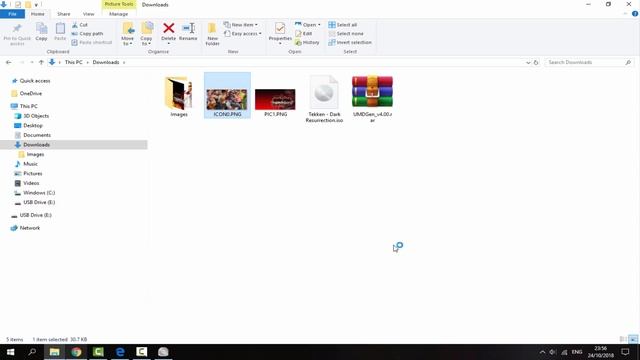This screenshot has height=360, width=640.
Task: Click the Copy ribbon button
Action: click(41, 32)
